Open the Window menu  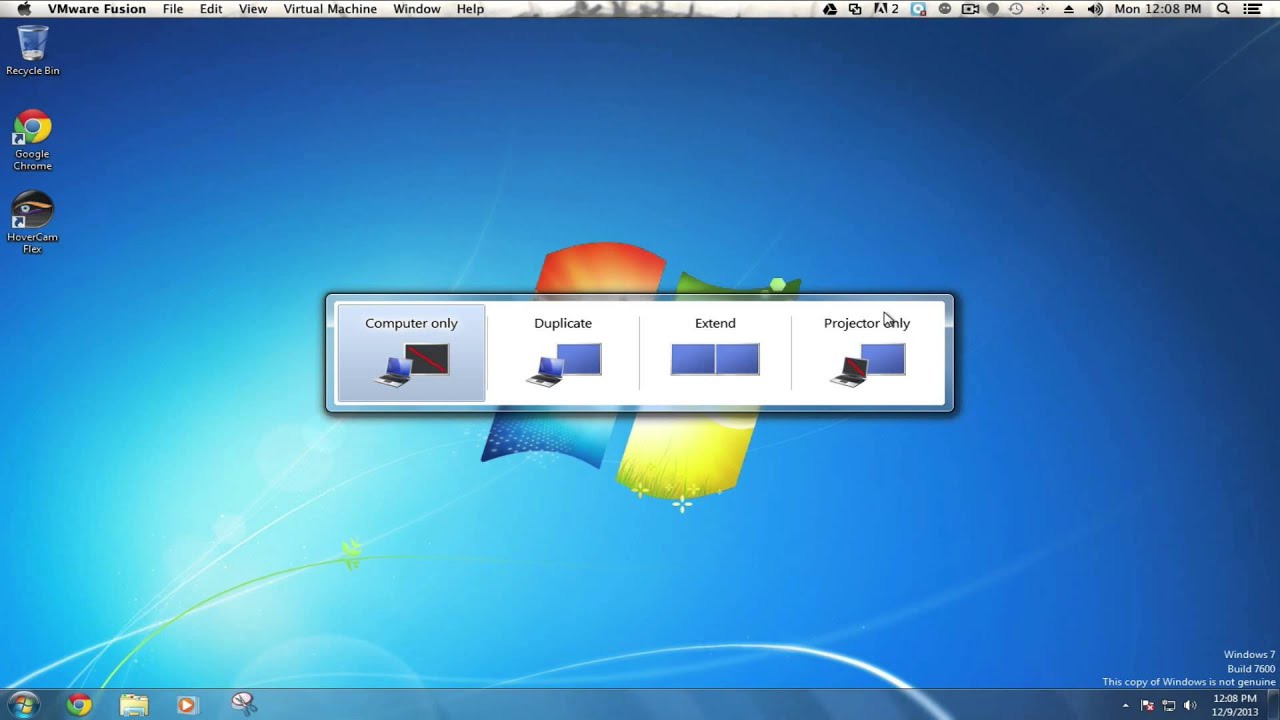click(x=417, y=9)
